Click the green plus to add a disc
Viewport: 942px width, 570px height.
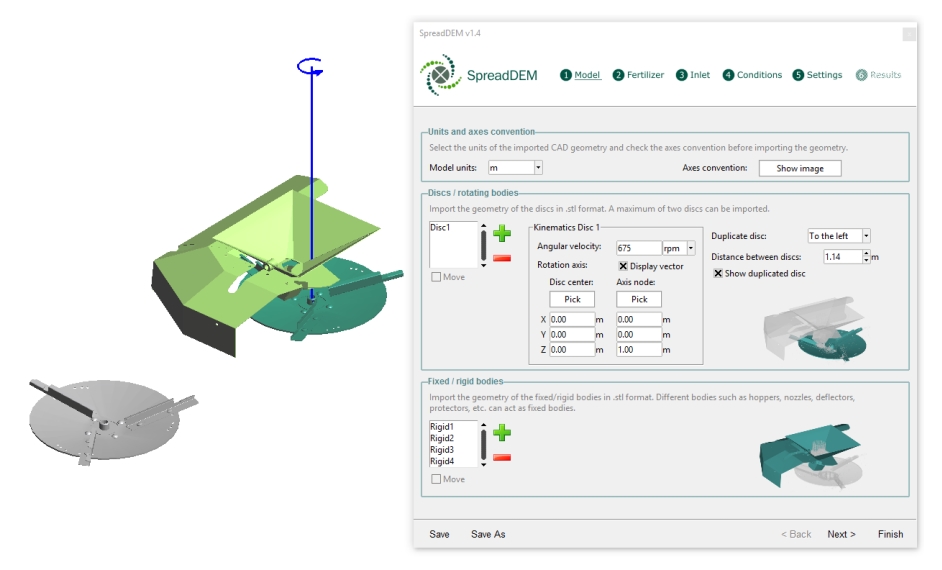pyautogui.click(x=502, y=235)
